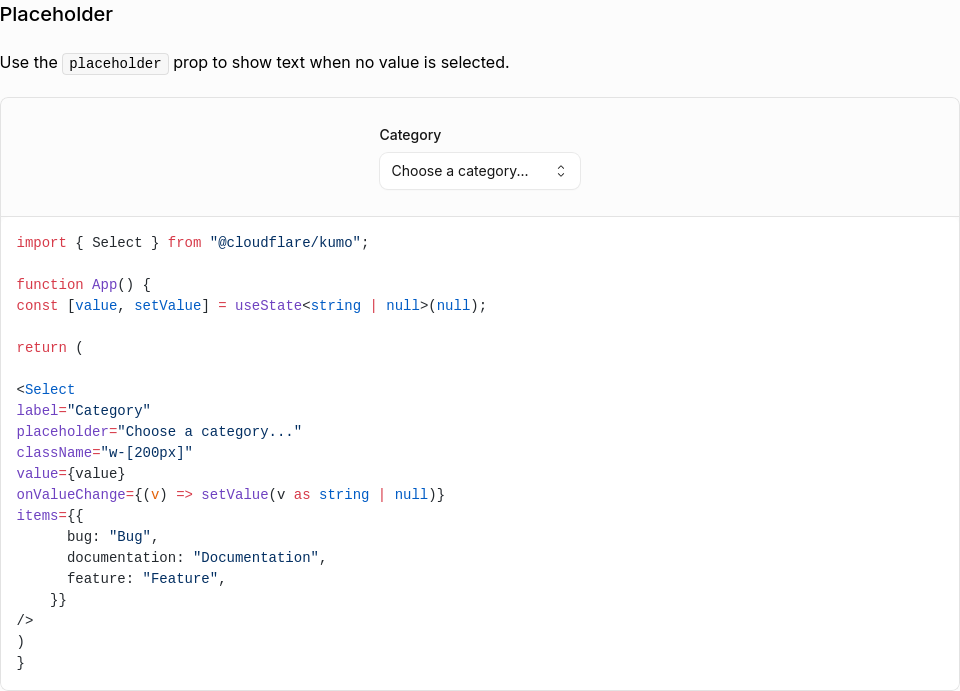Open the Category select dropdown
Screen dimensions: 960x691
(479, 171)
